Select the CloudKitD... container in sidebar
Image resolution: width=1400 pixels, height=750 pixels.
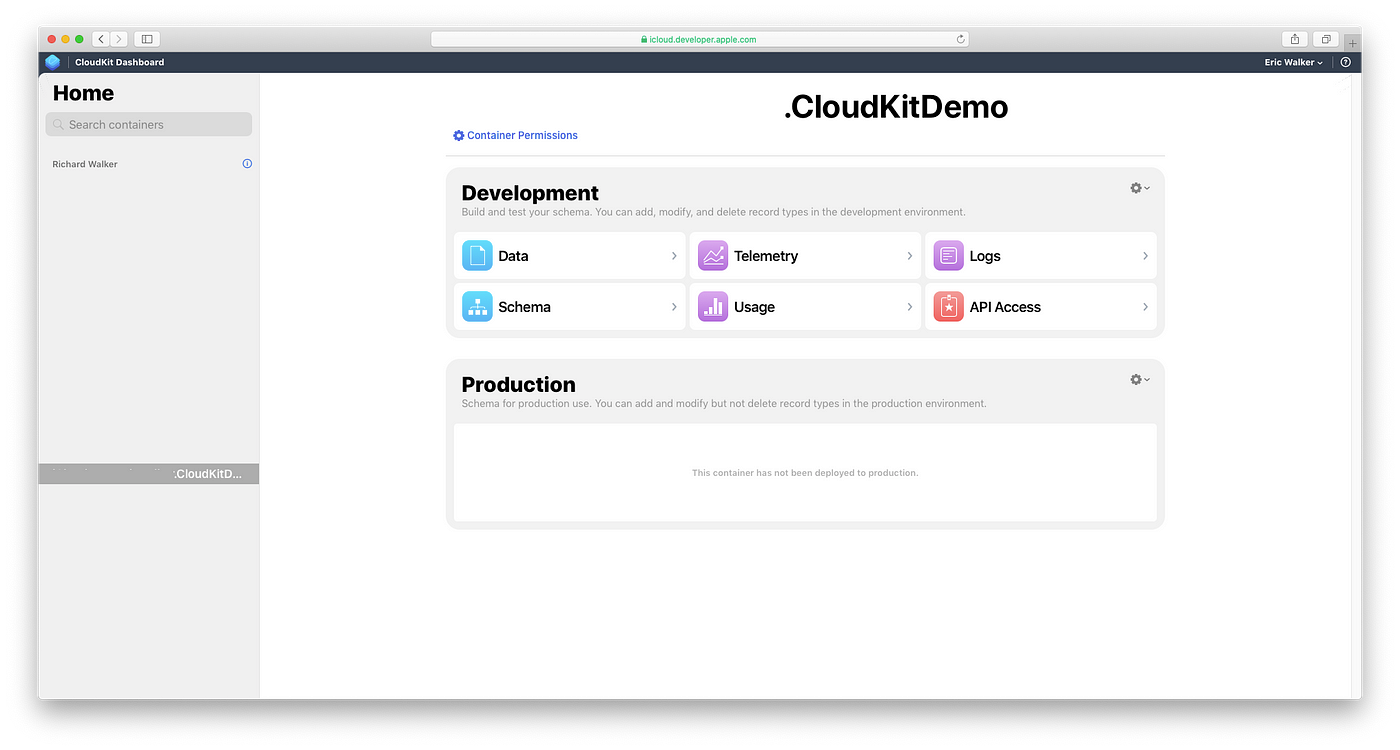click(x=149, y=474)
